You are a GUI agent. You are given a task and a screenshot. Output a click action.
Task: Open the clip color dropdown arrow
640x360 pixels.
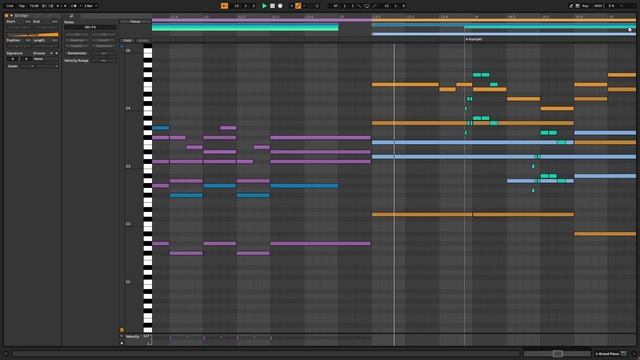11,16
